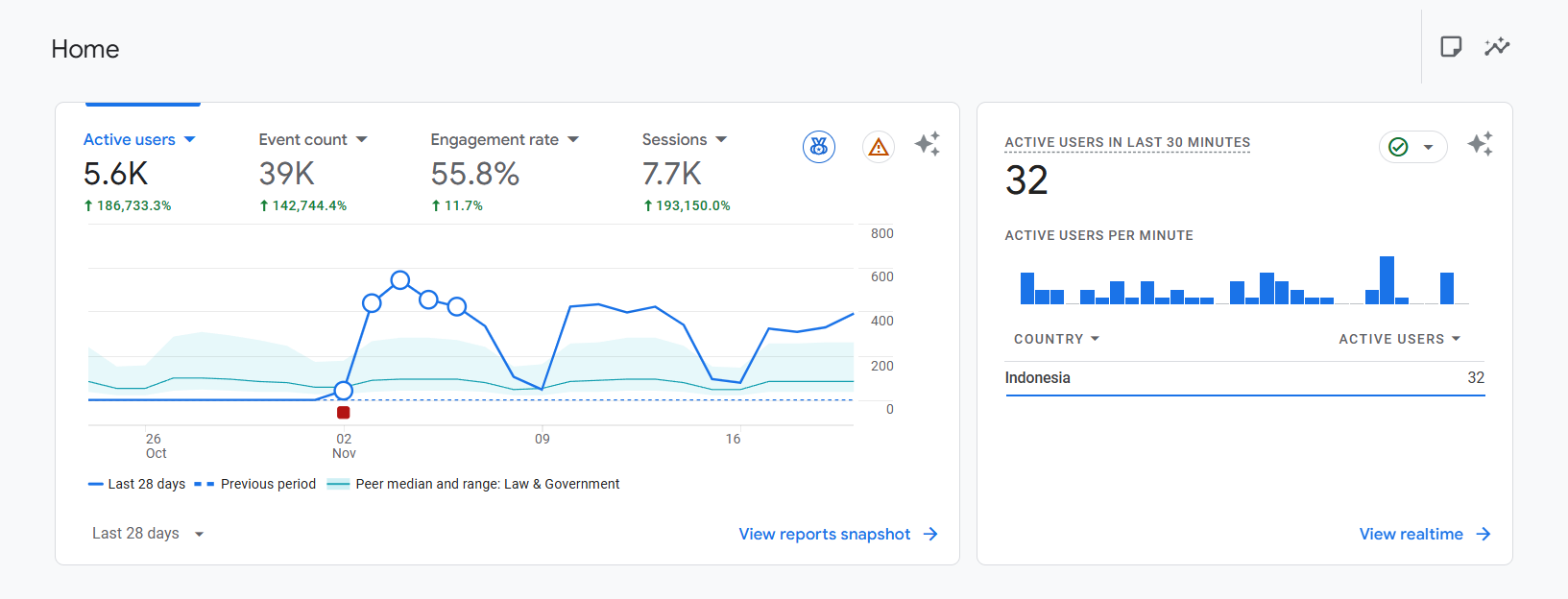Open the Event count metric dropdown
Image resolution: width=1568 pixels, height=599 pixels.
click(362, 140)
